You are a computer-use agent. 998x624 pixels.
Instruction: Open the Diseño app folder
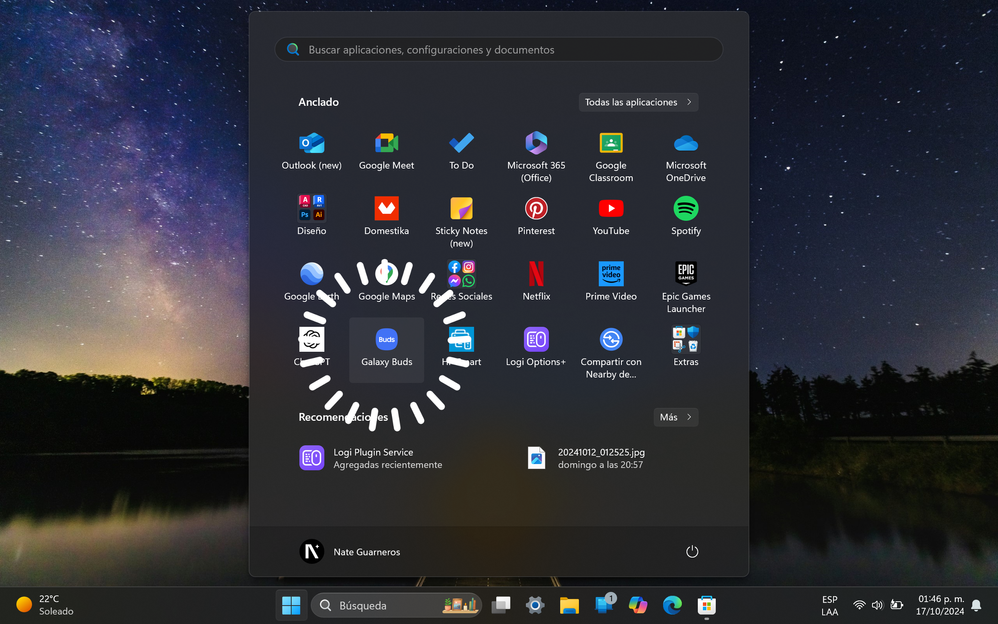[311, 216]
